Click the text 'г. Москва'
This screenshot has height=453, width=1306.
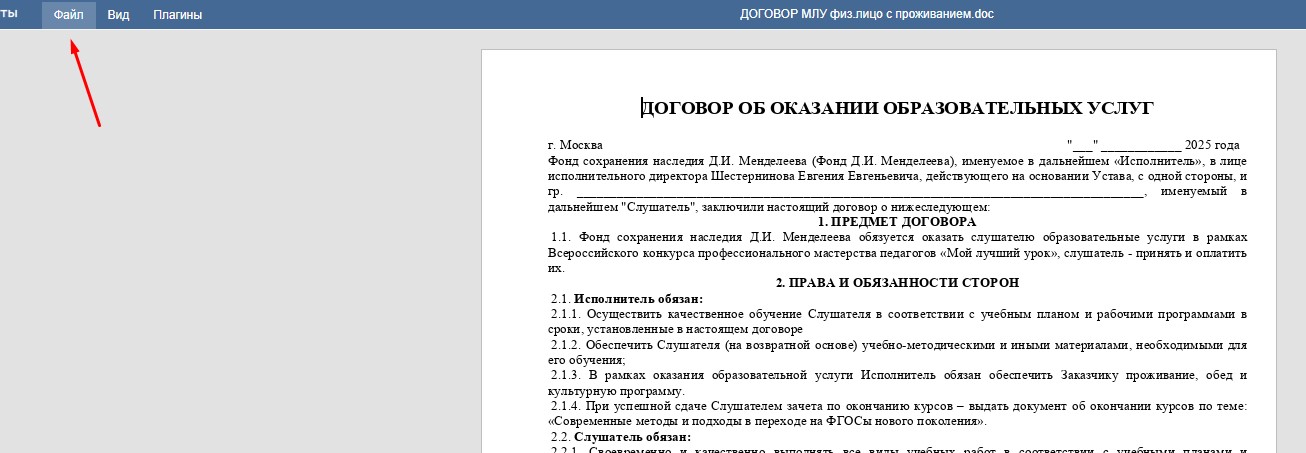[575, 145]
